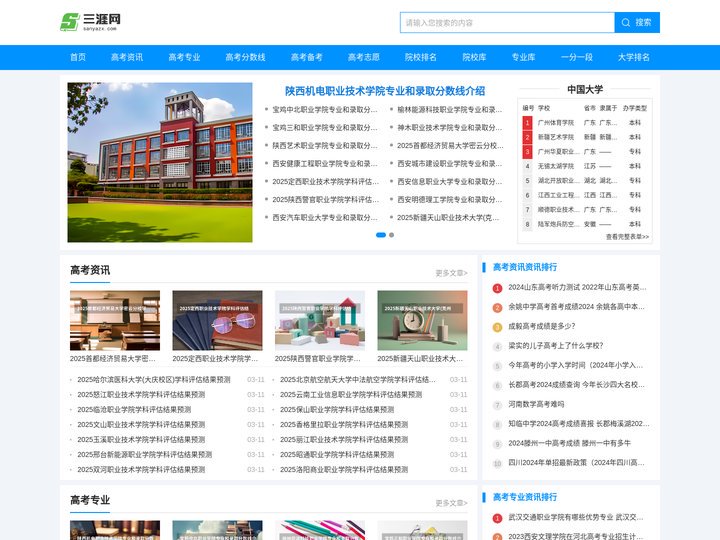Viewport: 720px width, 540px height.
Task: Open 2025昭通职业学院学科评估结果预测
Action: (x=337, y=455)
